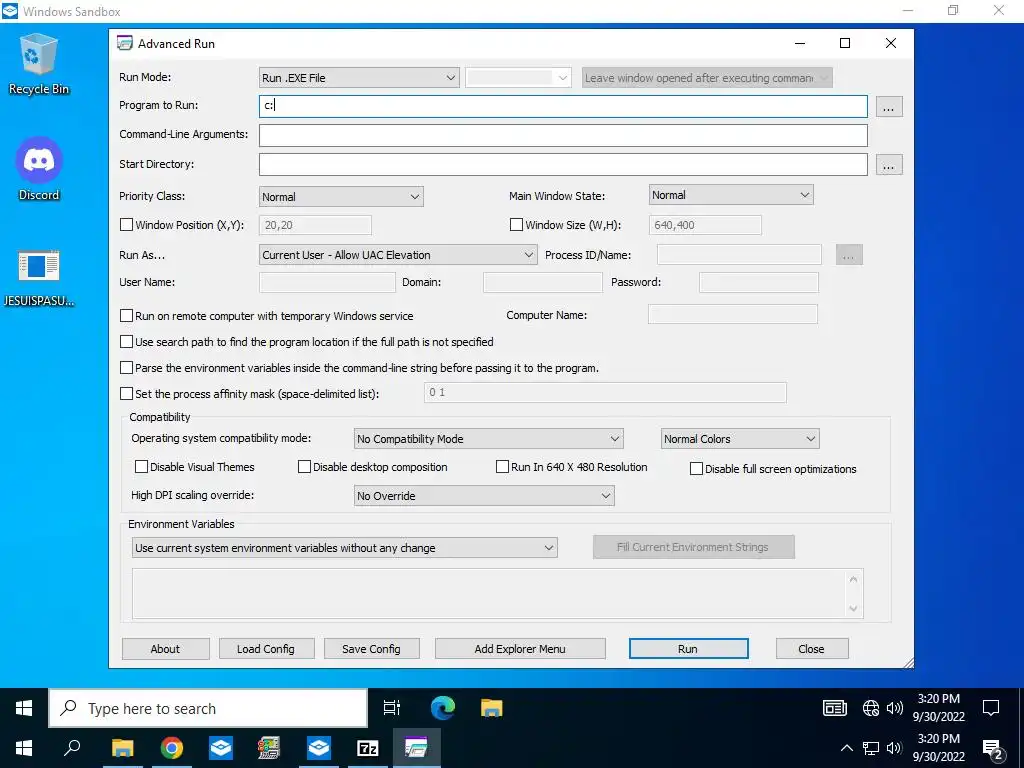Image resolution: width=1024 pixels, height=768 pixels.
Task: Click into the Start Directory field
Action: [563, 165]
